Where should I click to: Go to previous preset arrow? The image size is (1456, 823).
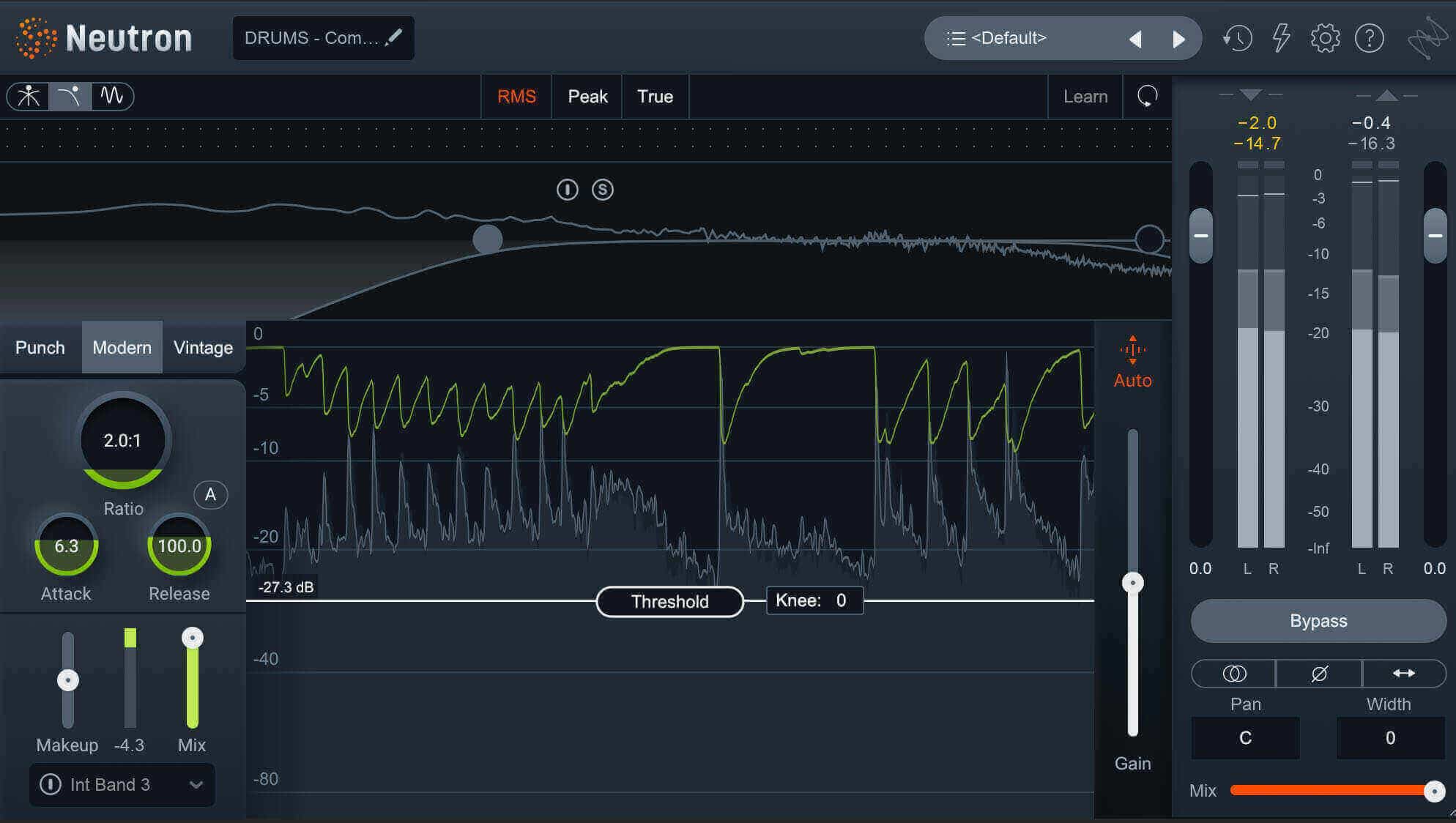click(x=1135, y=39)
